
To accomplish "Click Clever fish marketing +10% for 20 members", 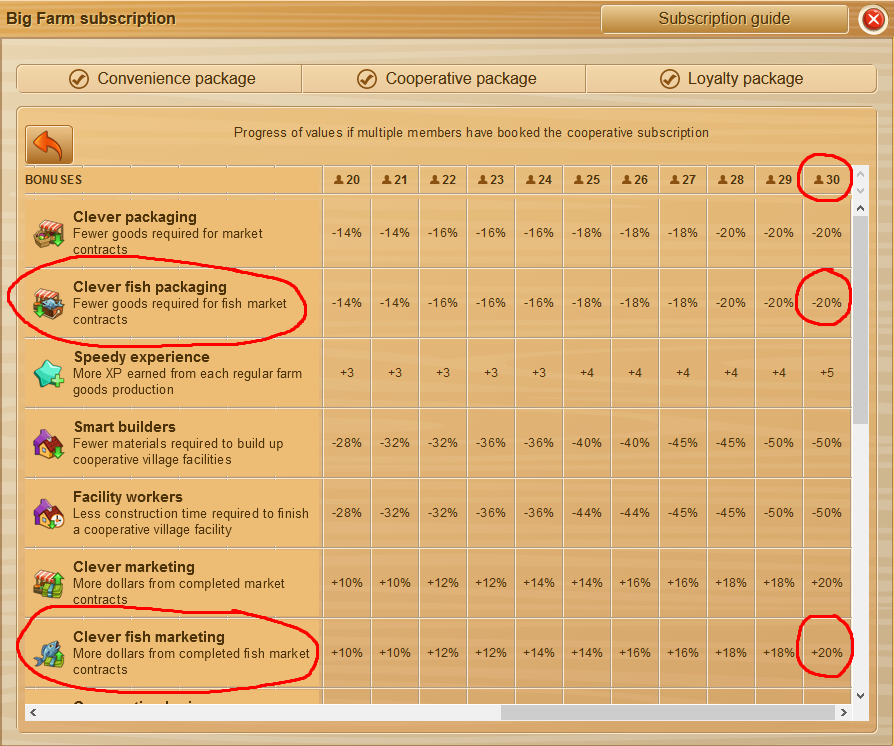I will pos(347,652).
